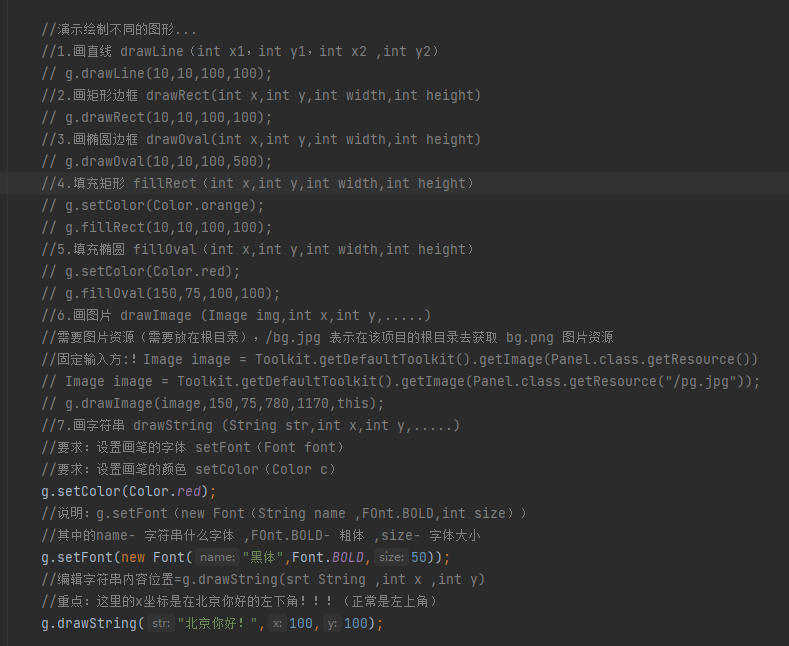The height and width of the screenshot is (646, 789).
Task: Click the number 50 font size value
Action: [420, 558]
